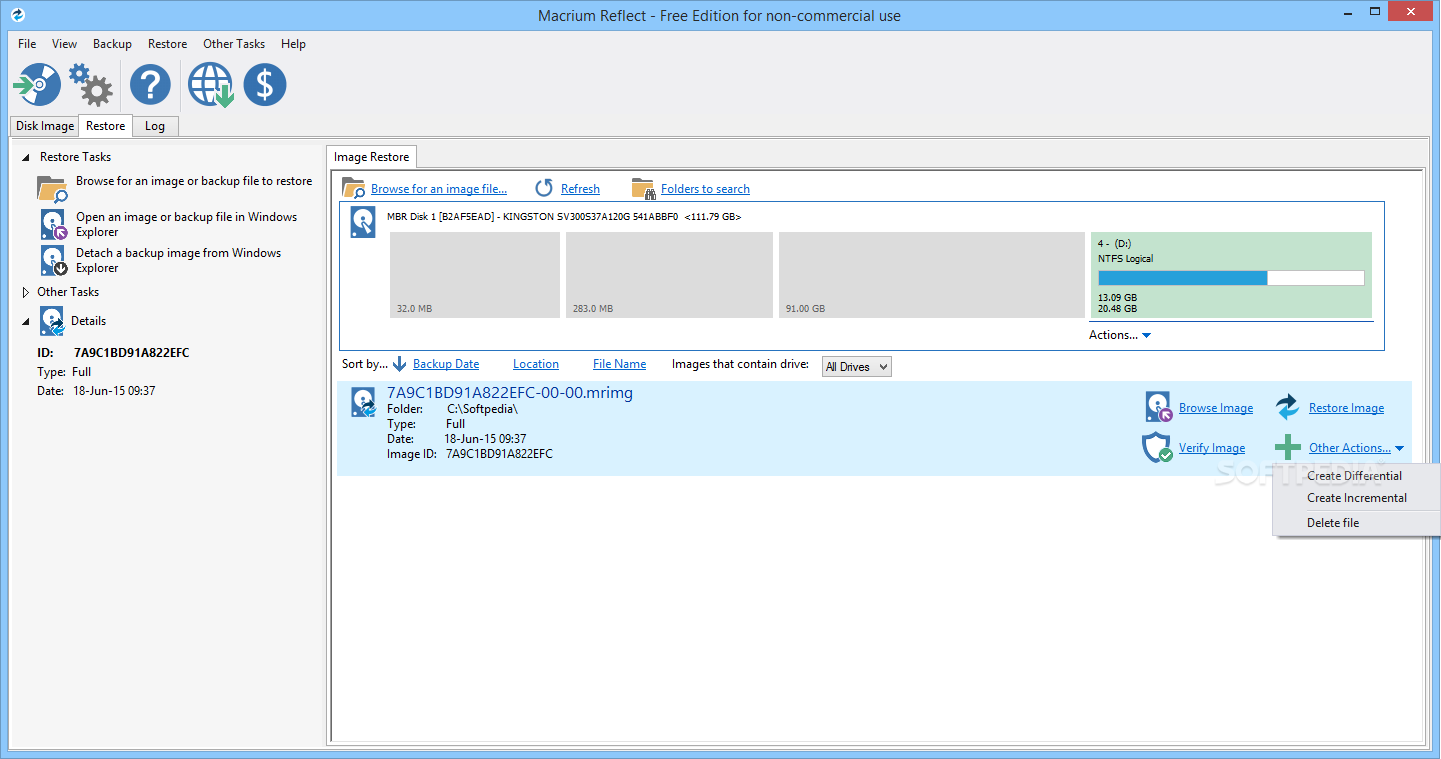Select the 283.0 MB partition block
This screenshot has height=759, width=1441.
tap(670, 275)
